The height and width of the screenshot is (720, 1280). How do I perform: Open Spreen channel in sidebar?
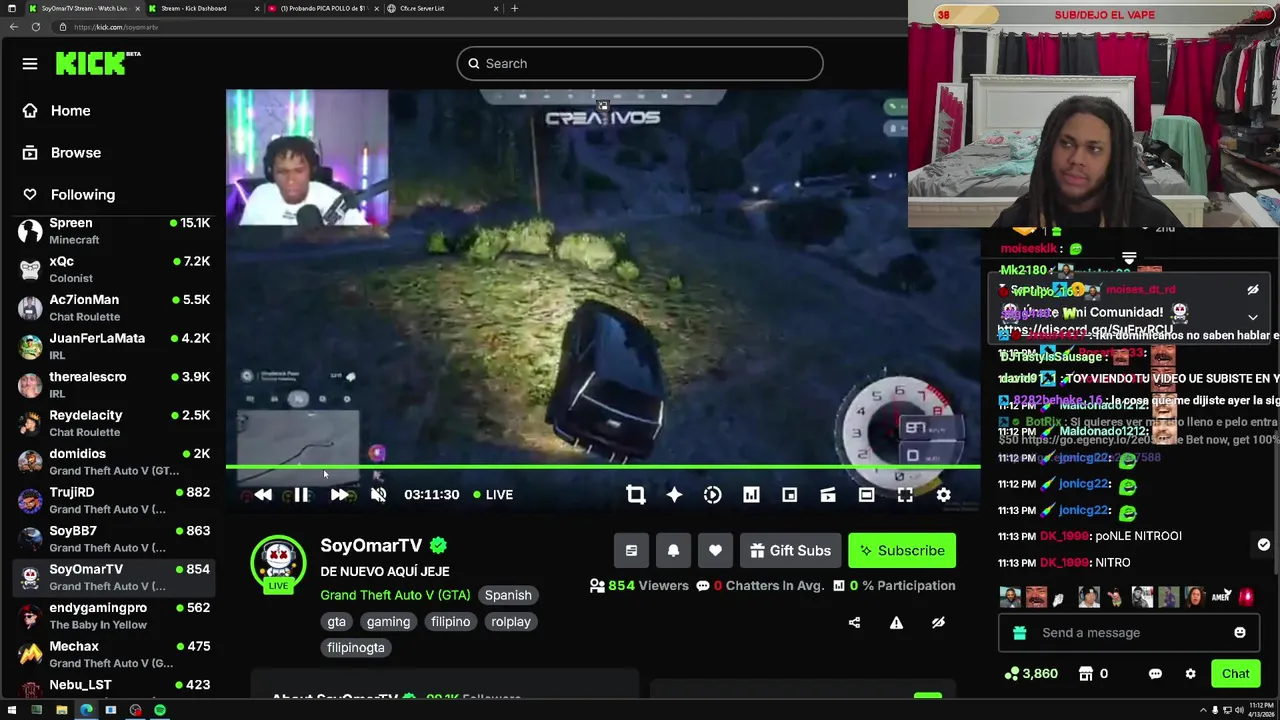coord(113,231)
